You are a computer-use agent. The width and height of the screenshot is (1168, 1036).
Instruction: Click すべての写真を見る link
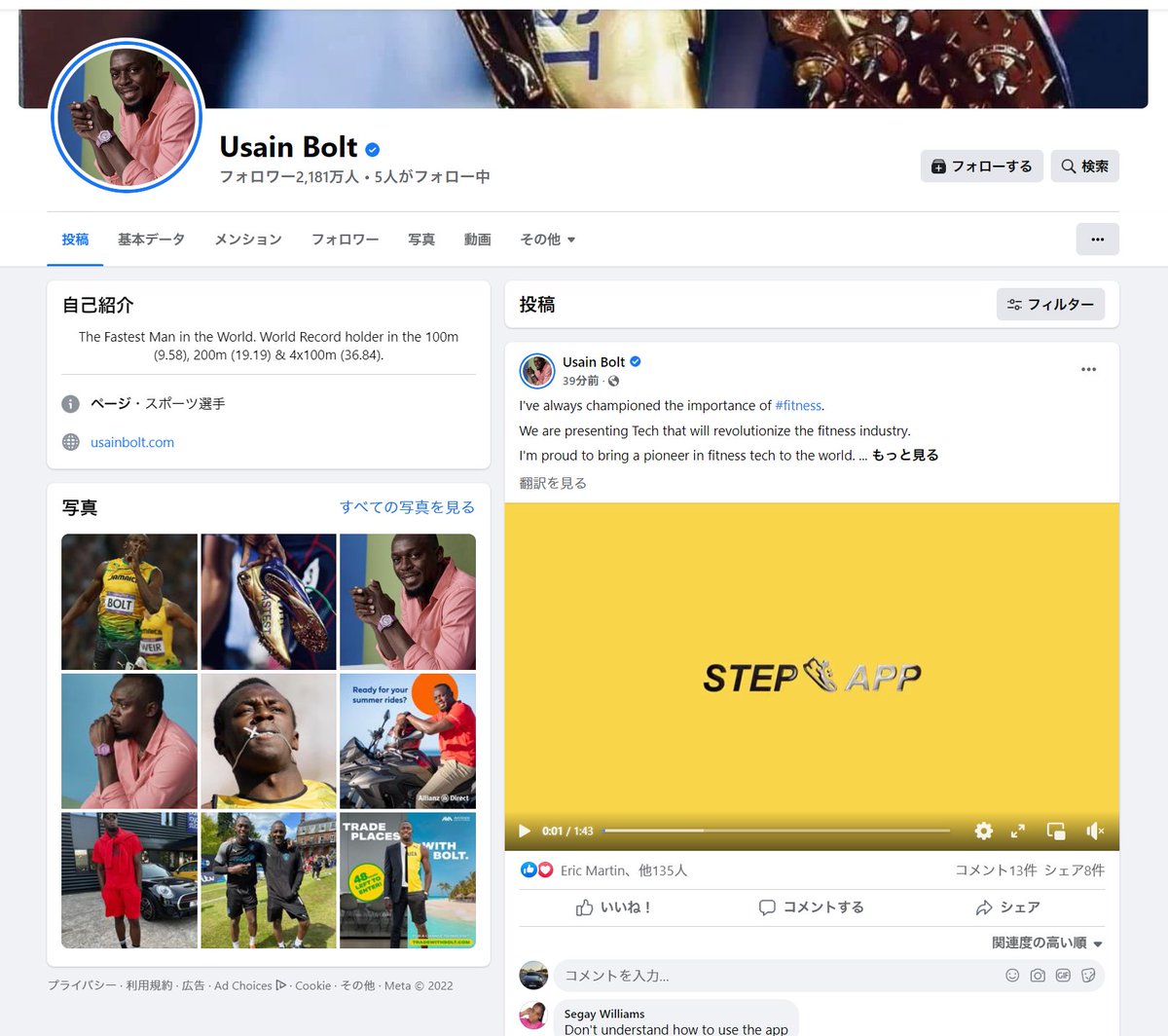[407, 507]
